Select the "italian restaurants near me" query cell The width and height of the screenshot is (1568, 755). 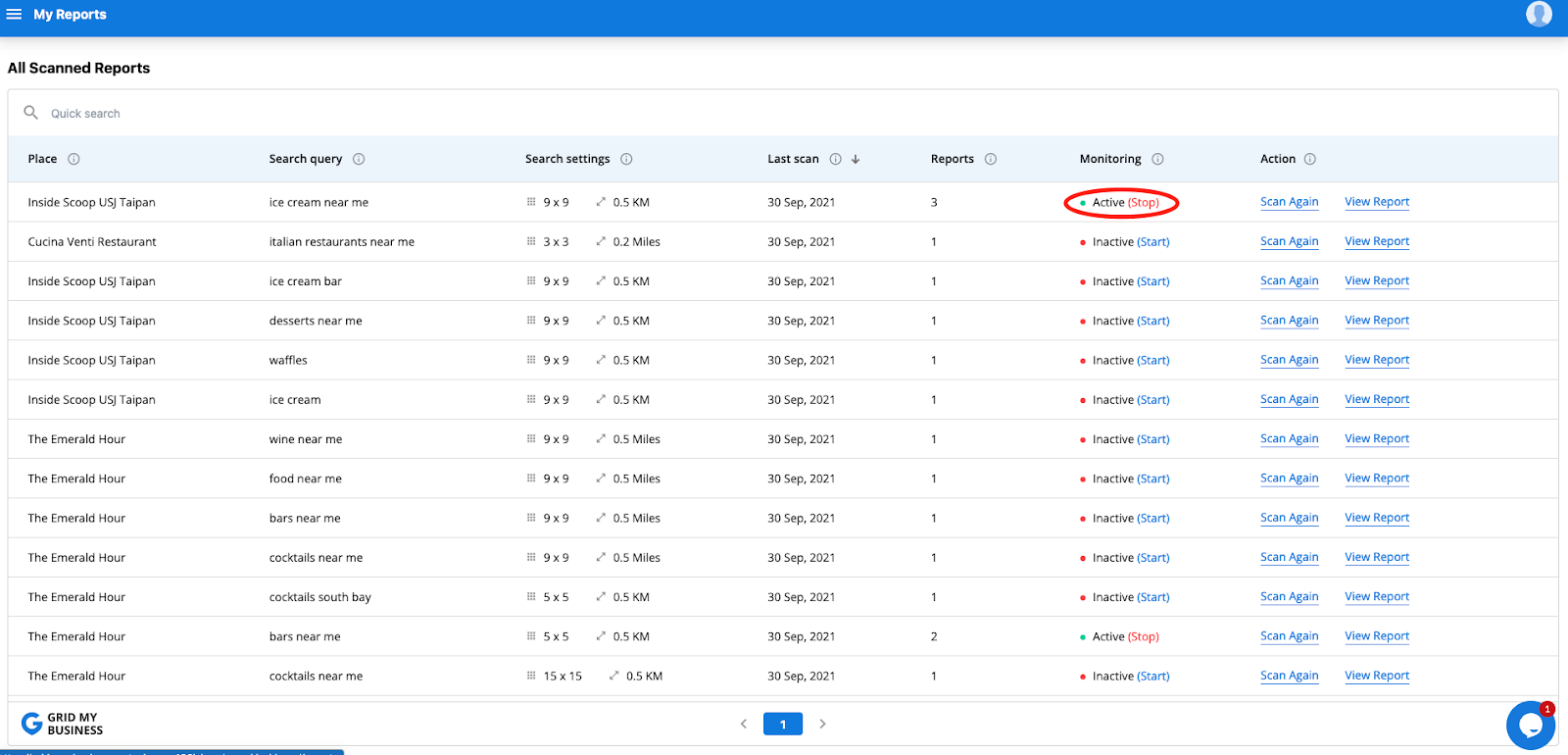pyautogui.click(x=342, y=242)
